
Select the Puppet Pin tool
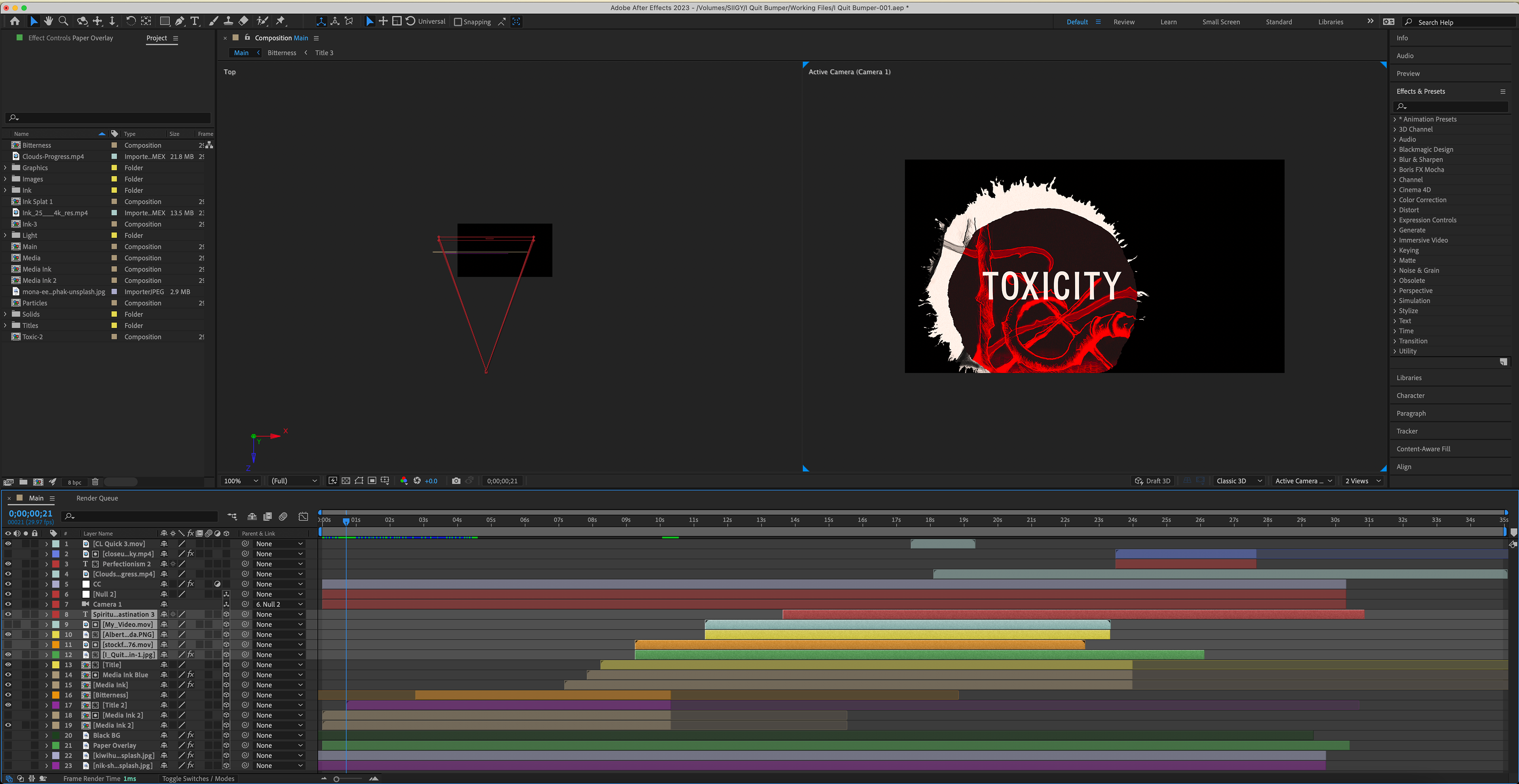pyautogui.click(x=281, y=21)
